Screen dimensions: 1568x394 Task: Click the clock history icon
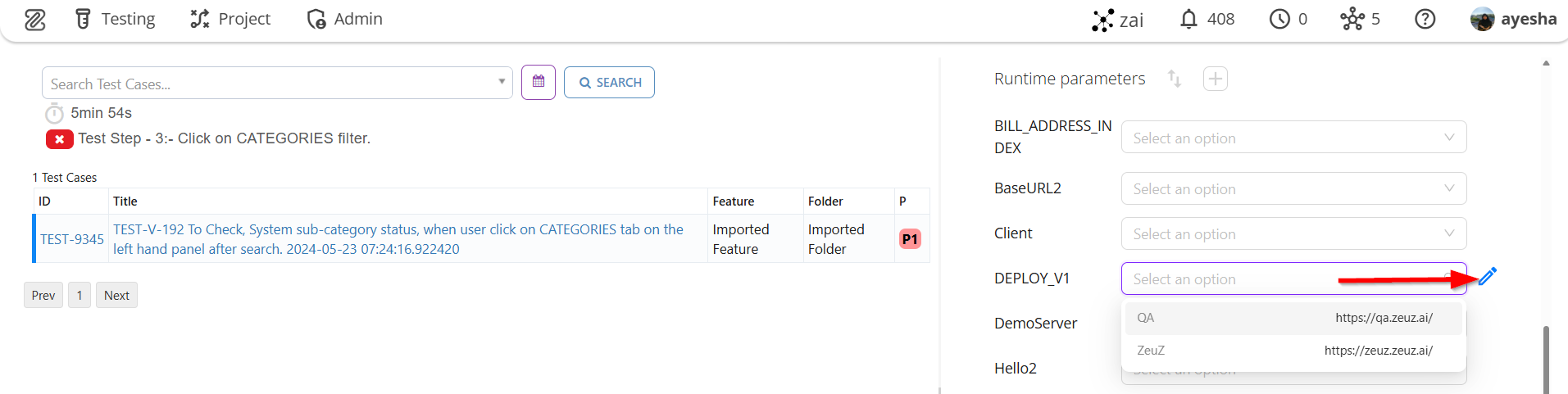[1279, 20]
